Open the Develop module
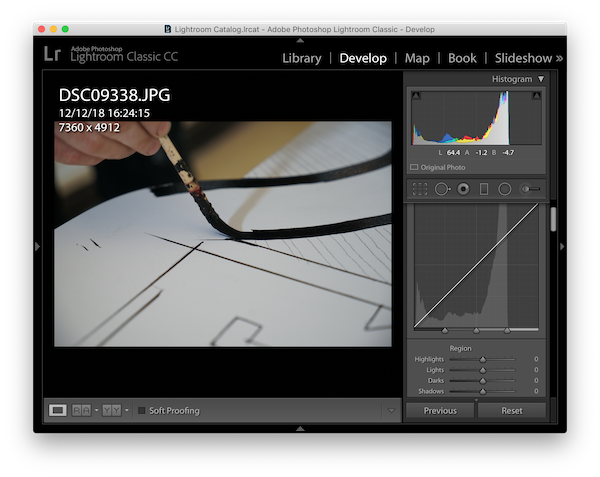This screenshot has width=600, height=477. coord(363,58)
